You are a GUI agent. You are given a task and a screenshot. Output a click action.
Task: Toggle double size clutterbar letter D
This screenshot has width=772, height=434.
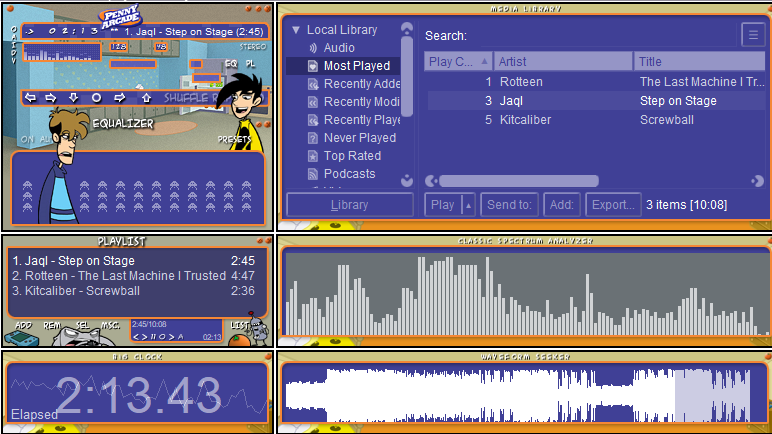14,52
